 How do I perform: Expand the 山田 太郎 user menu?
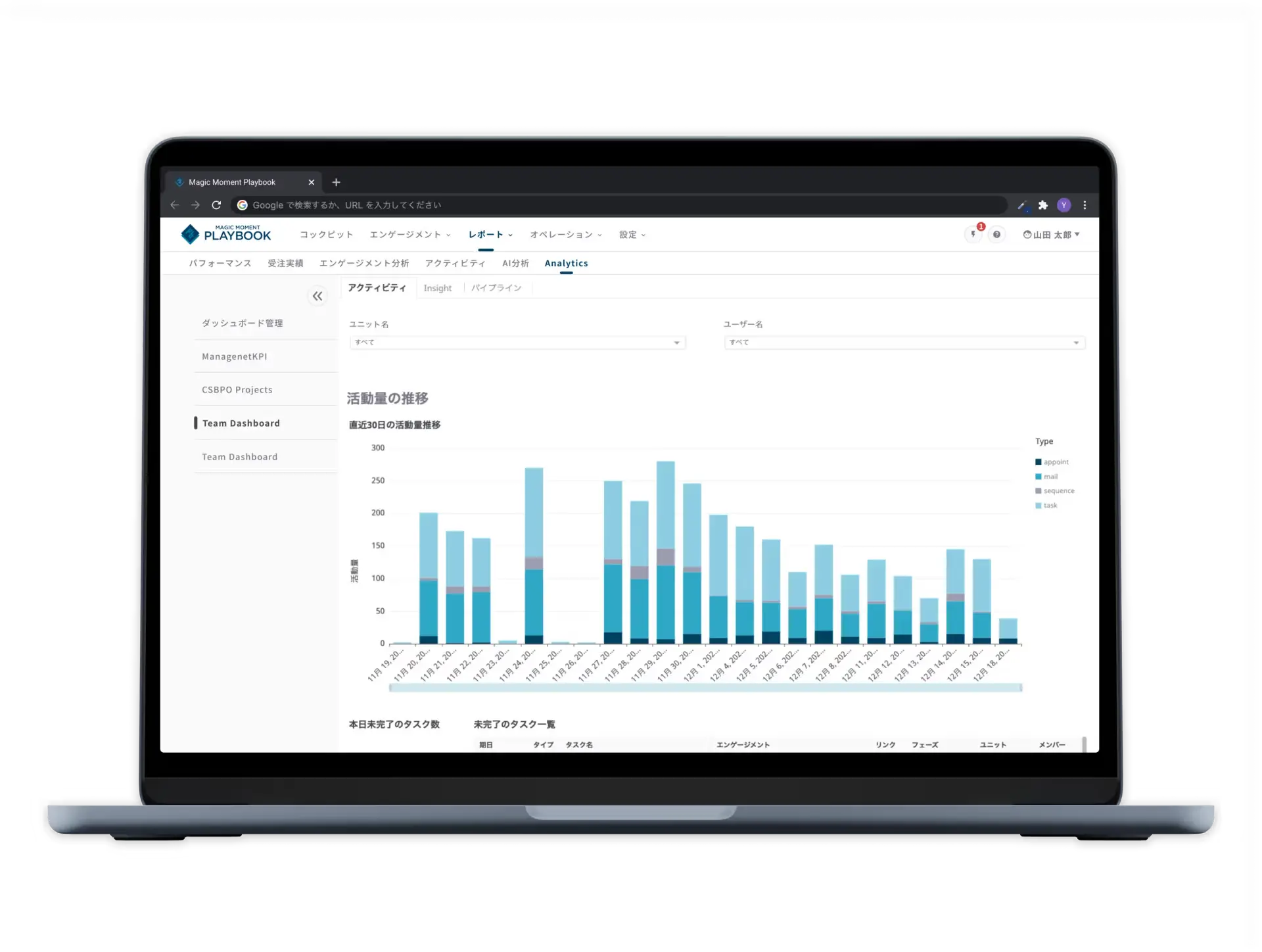pyautogui.click(x=1052, y=235)
